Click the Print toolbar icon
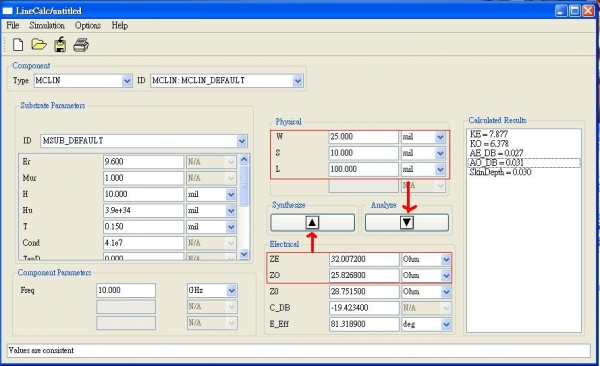The height and width of the screenshot is (366, 600). click(81, 45)
